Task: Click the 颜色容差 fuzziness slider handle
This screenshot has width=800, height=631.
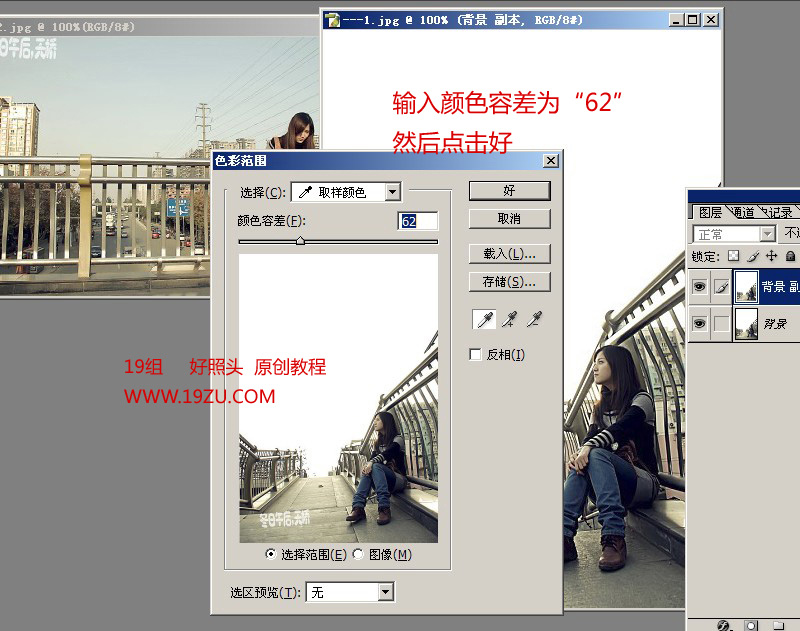Action: [301, 241]
